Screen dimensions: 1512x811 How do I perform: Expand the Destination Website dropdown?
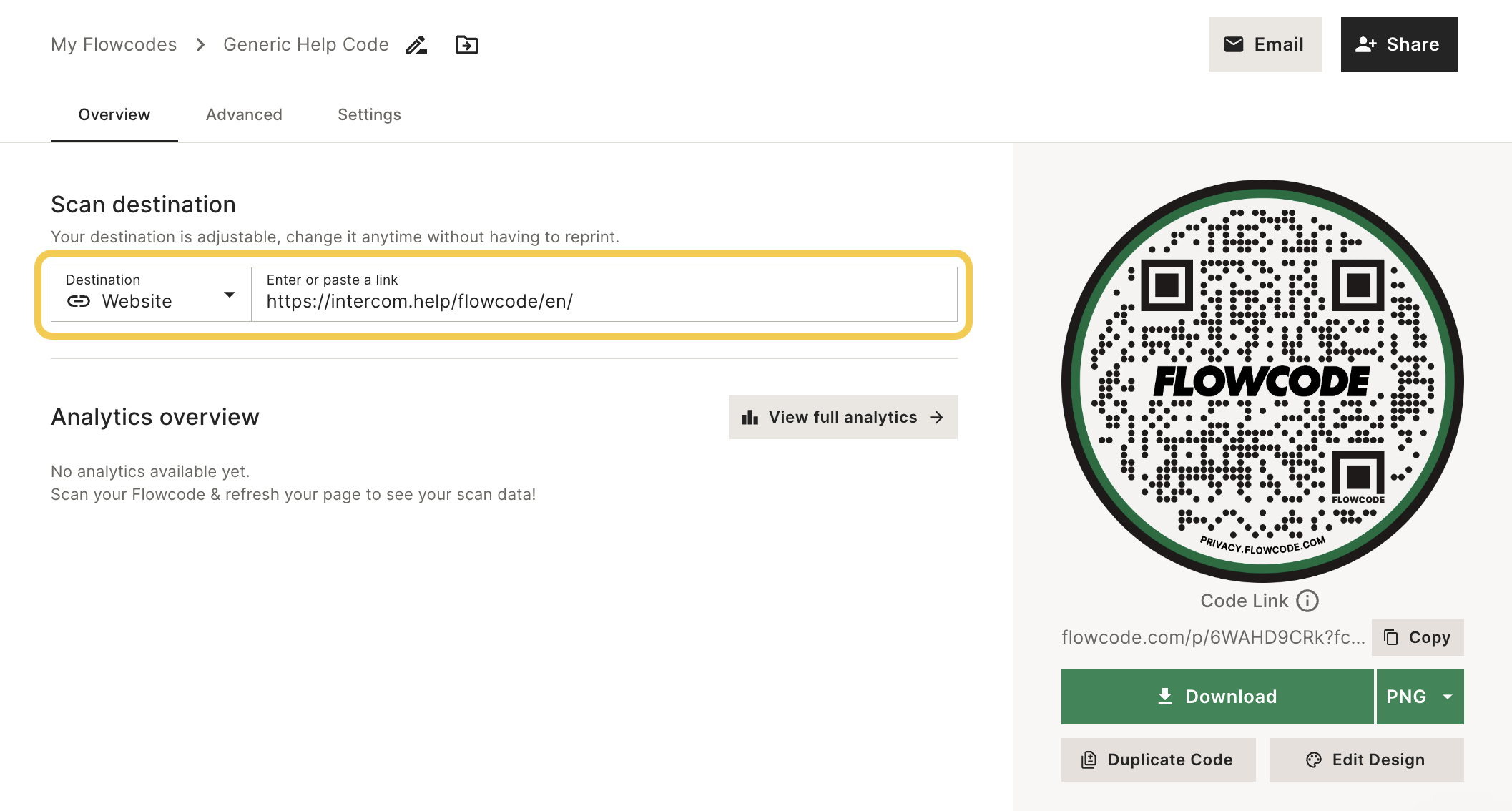151,294
